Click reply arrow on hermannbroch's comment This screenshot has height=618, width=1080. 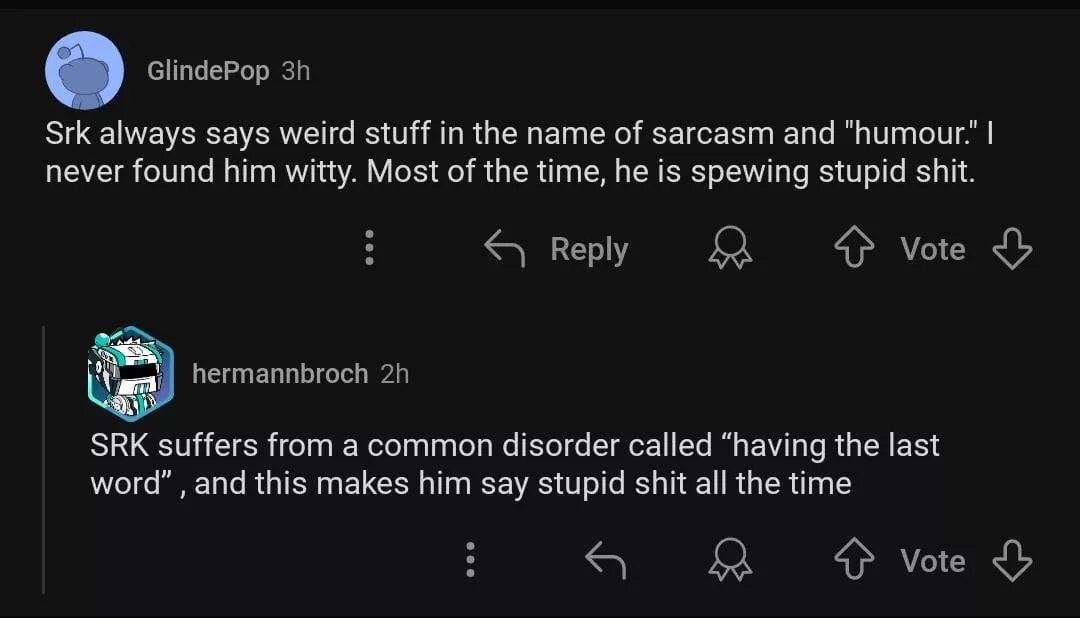605,561
